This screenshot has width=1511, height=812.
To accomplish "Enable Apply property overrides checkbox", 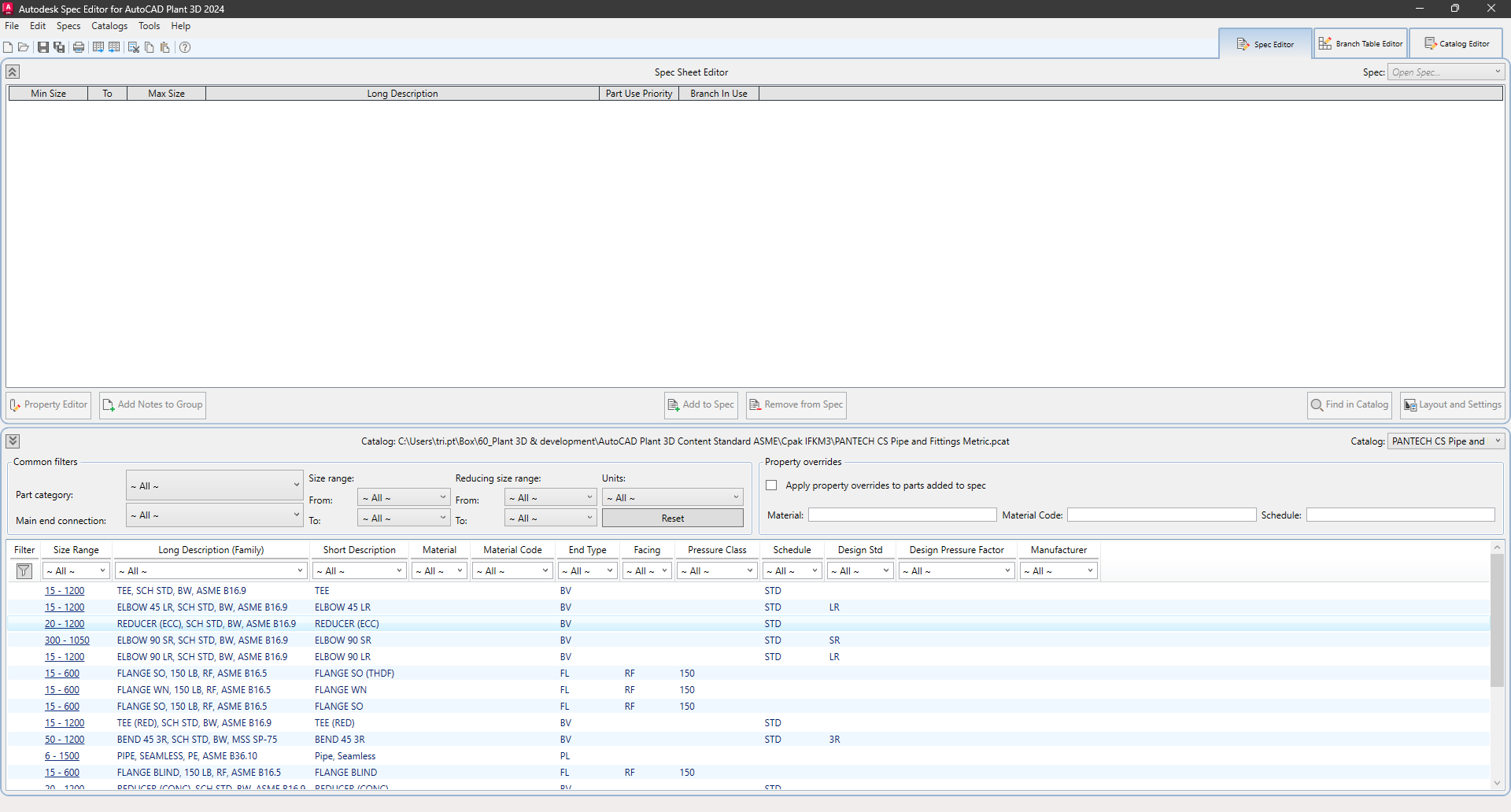I will tap(771, 485).
